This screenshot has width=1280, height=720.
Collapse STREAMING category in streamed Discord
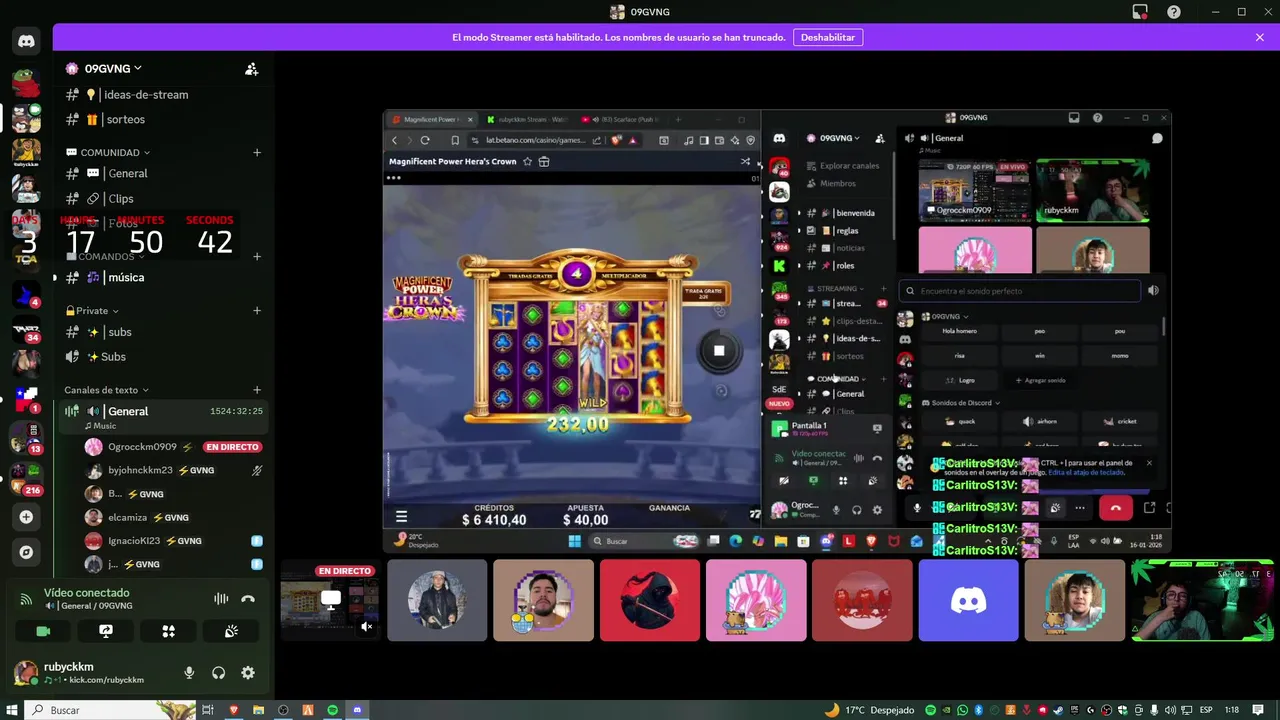pos(840,288)
